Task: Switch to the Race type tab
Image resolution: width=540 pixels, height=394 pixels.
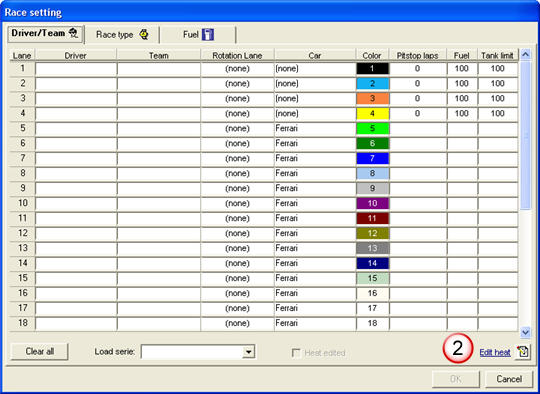Action: (122, 35)
